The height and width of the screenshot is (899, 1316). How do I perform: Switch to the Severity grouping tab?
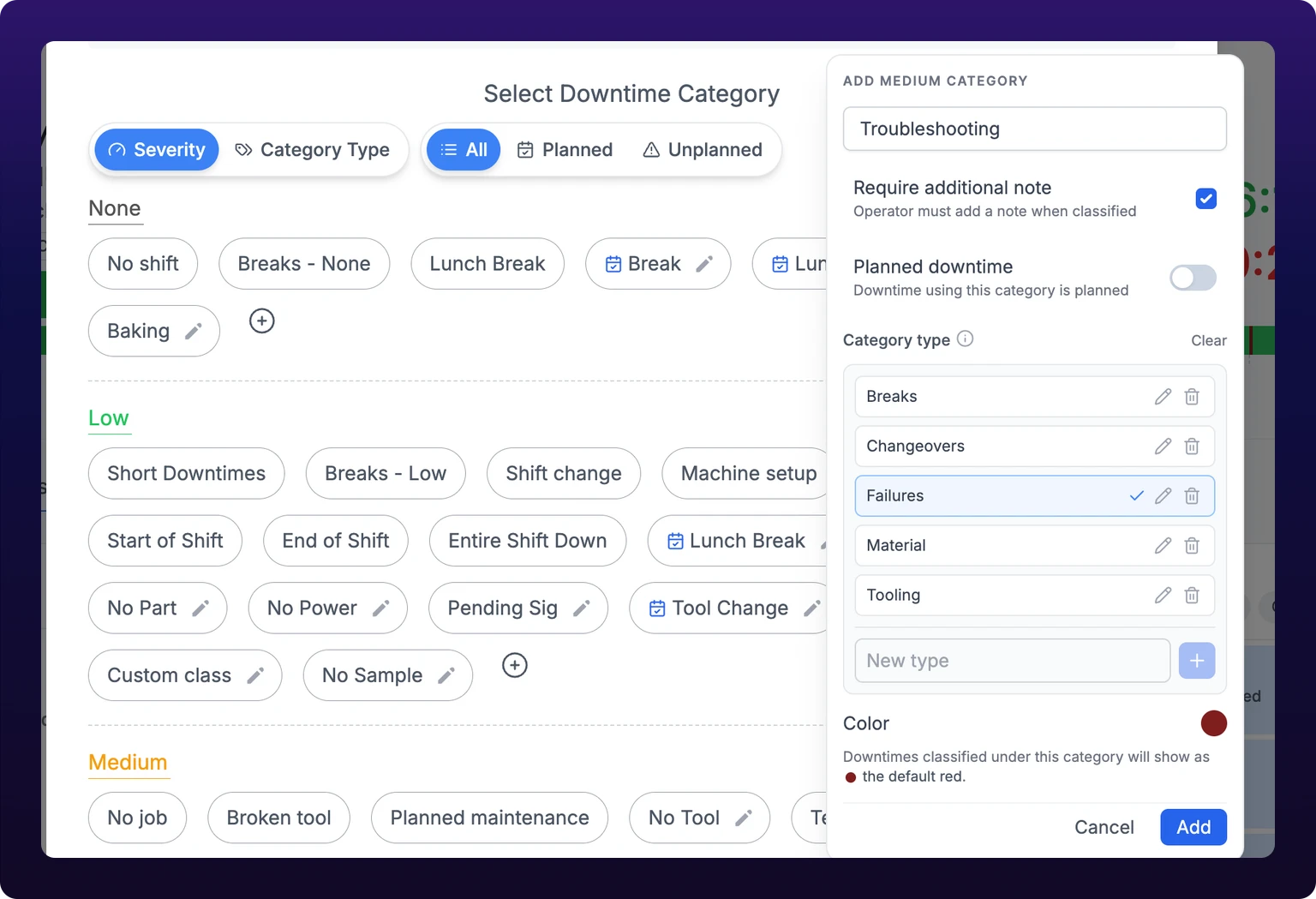pos(157,150)
